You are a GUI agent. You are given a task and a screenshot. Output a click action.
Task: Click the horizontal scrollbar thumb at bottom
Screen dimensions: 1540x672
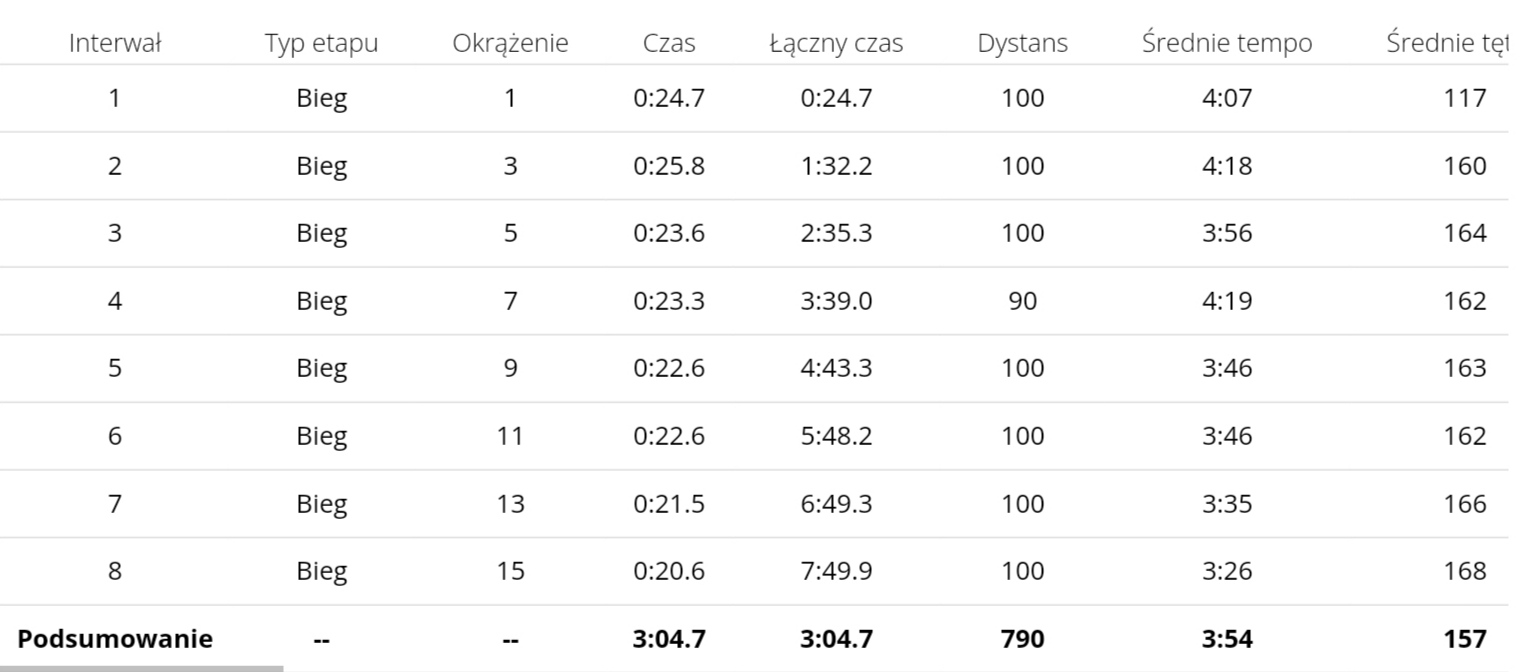pos(141,668)
